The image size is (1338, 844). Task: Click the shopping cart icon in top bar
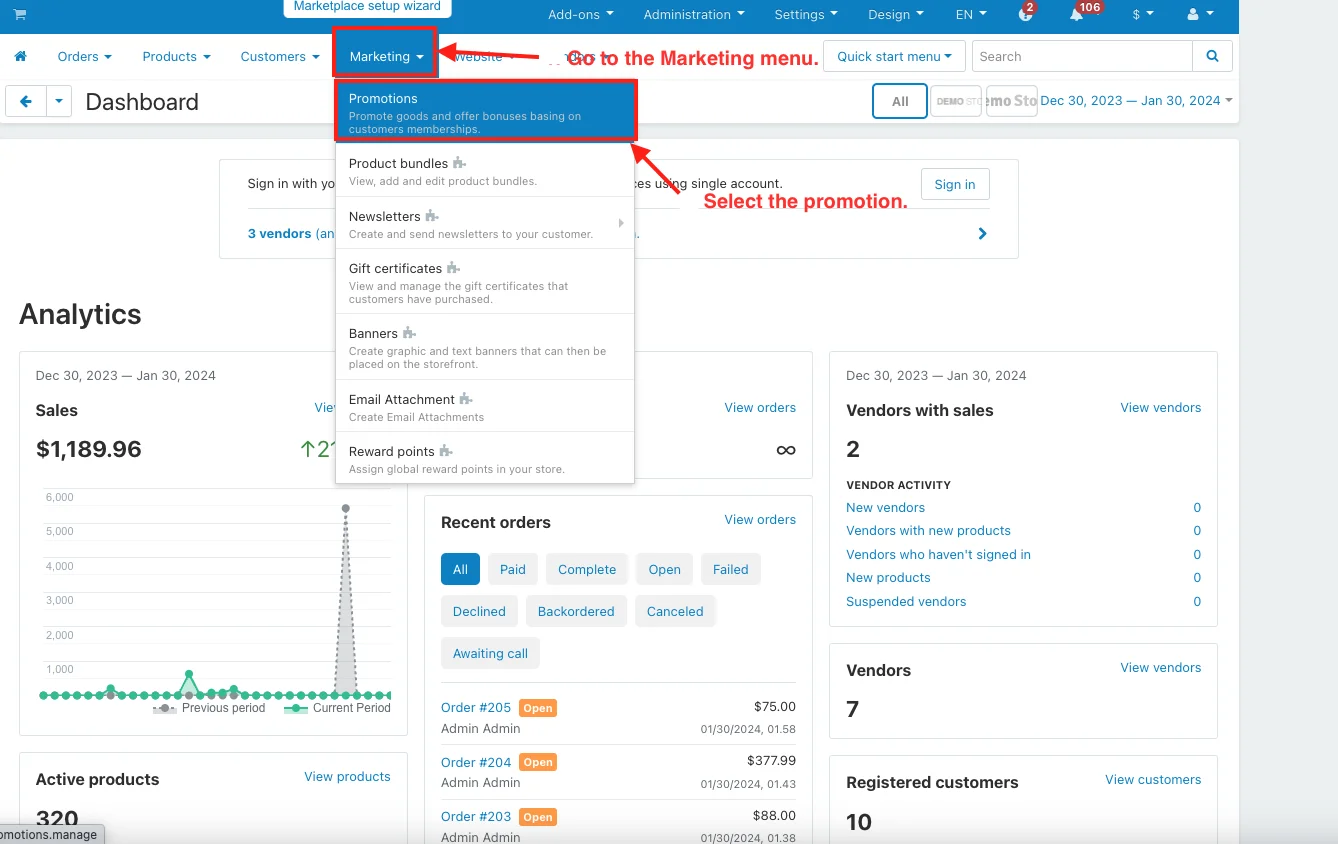(20, 15)
